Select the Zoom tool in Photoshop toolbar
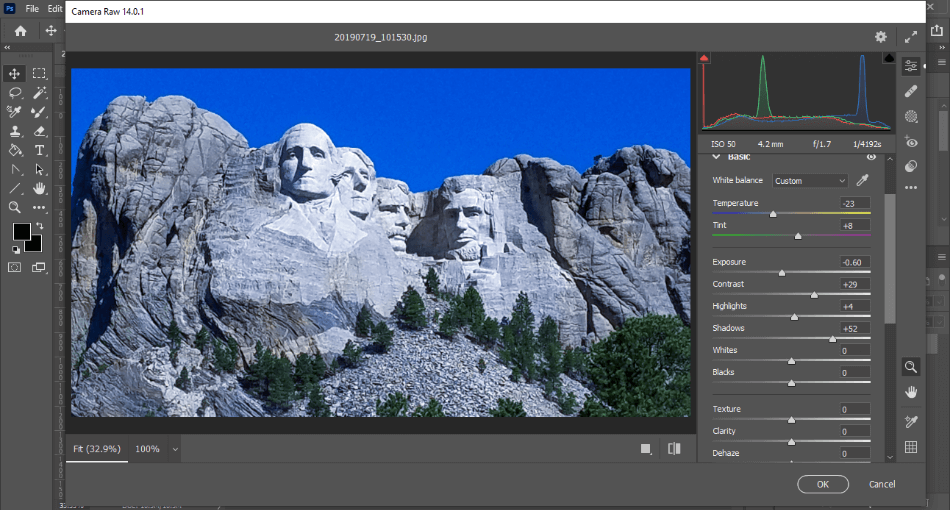 (x=15, y=208)
